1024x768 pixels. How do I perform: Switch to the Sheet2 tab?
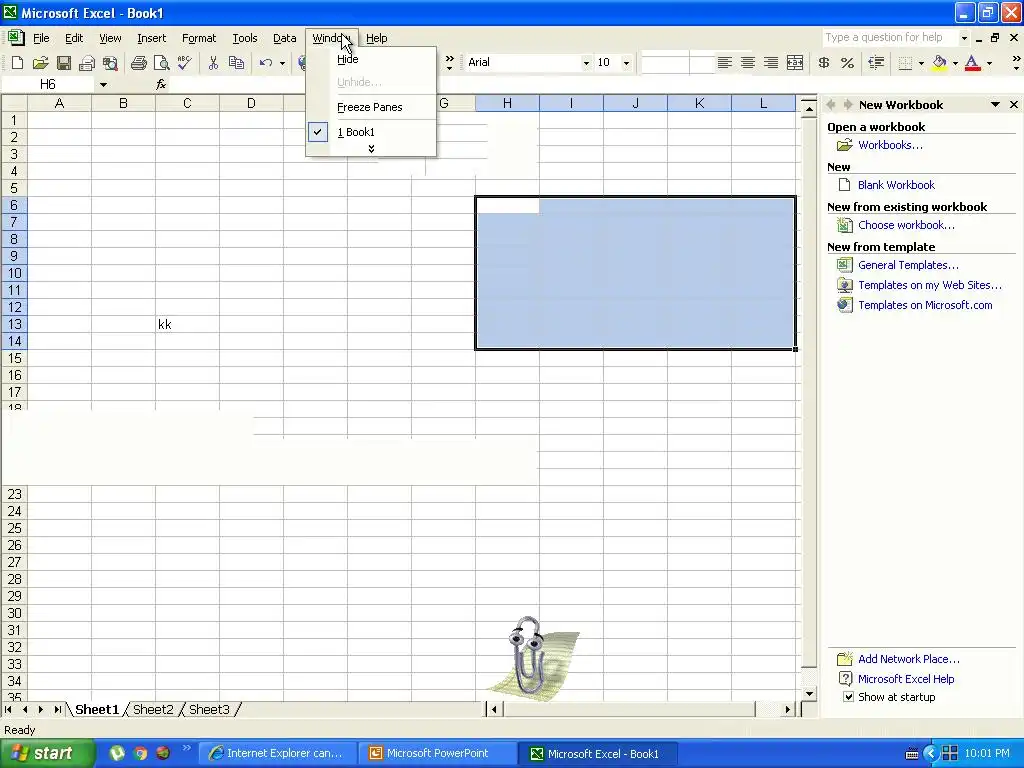click(153, 709)
